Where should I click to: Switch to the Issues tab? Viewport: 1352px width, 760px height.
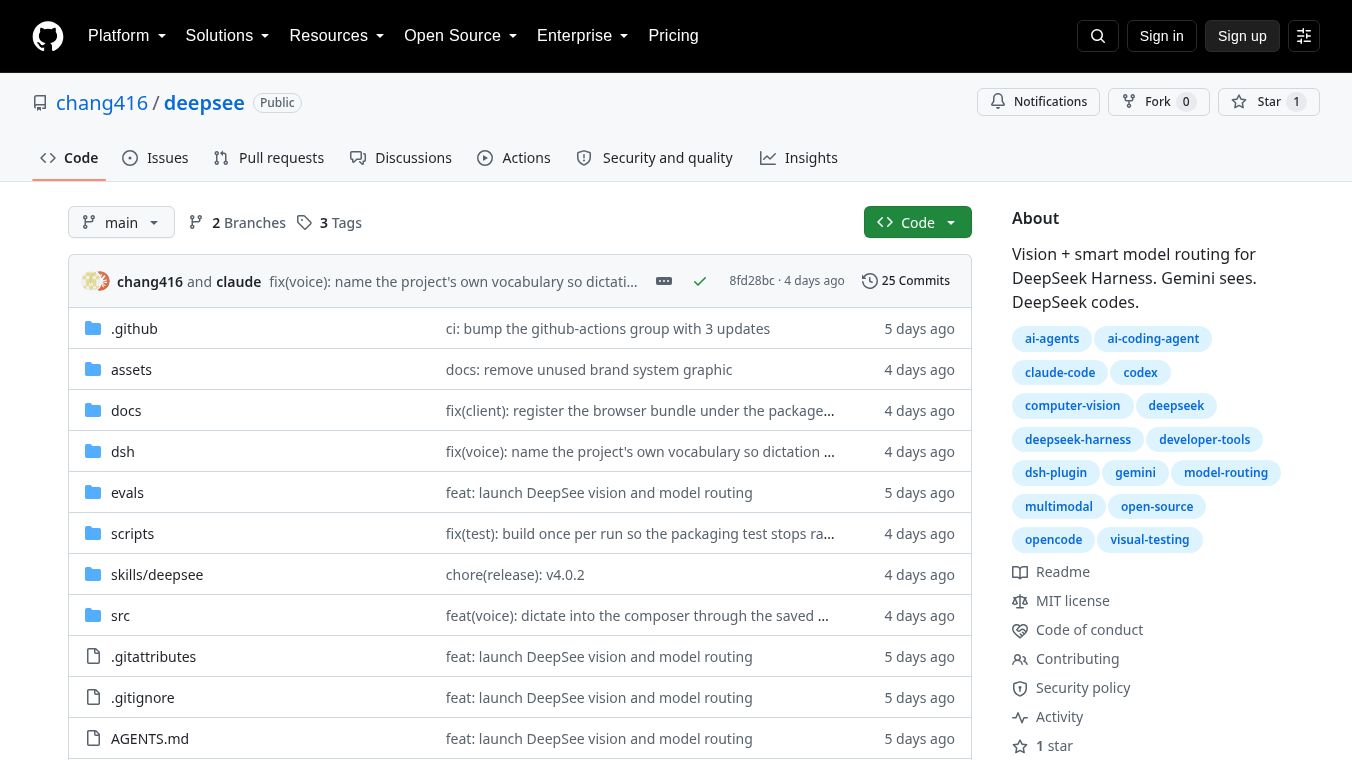[x=155, y=158]
